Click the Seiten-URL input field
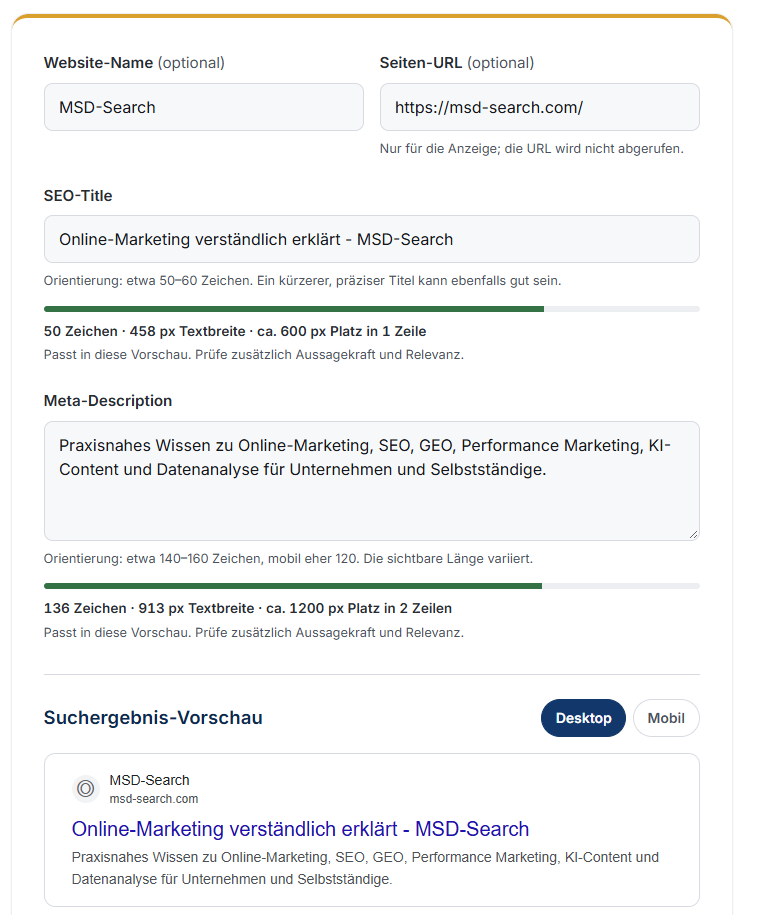The width and height of the screenshot is (767, 915). coord(539,107)
